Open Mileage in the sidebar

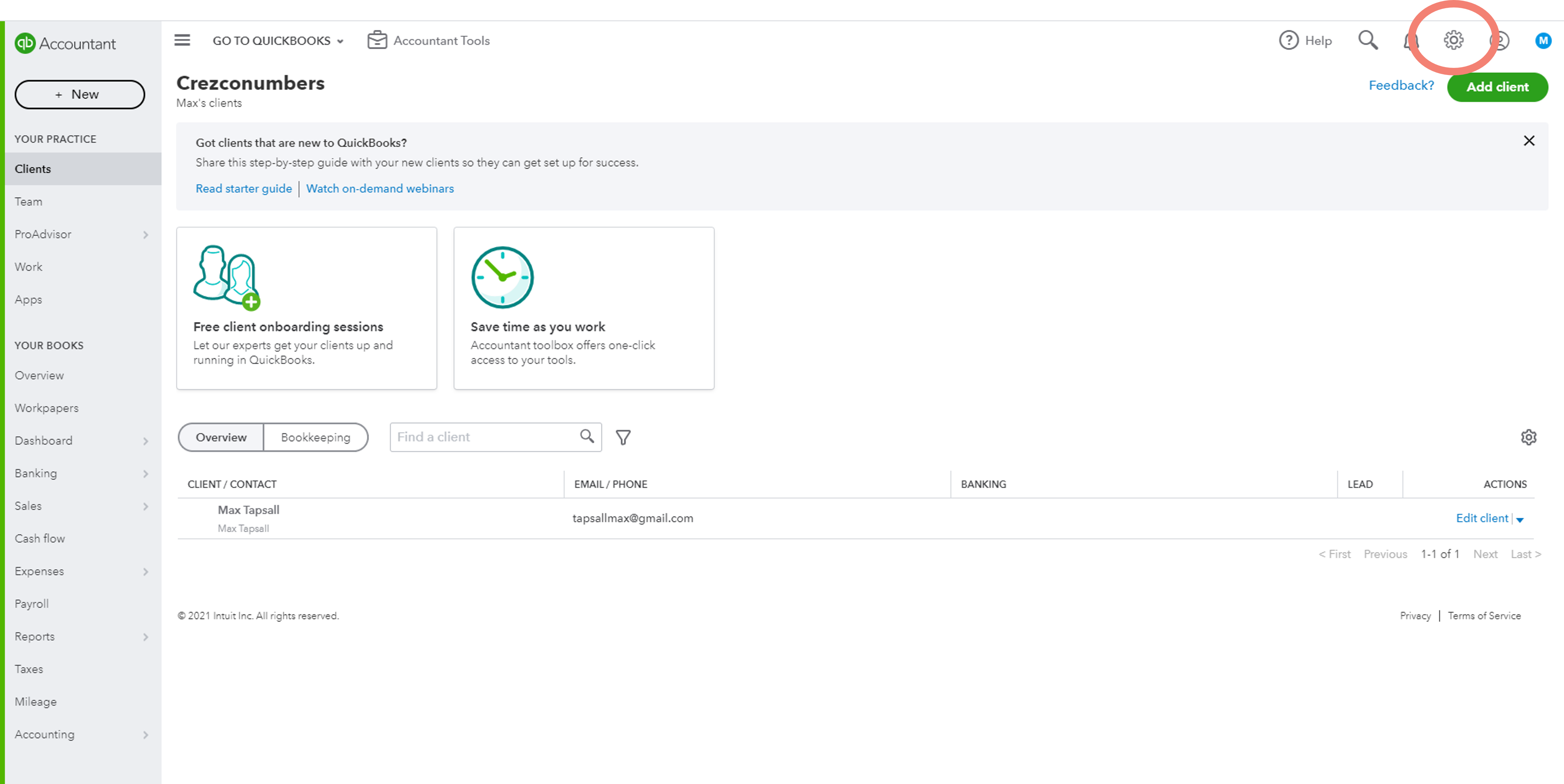(83, 702)
